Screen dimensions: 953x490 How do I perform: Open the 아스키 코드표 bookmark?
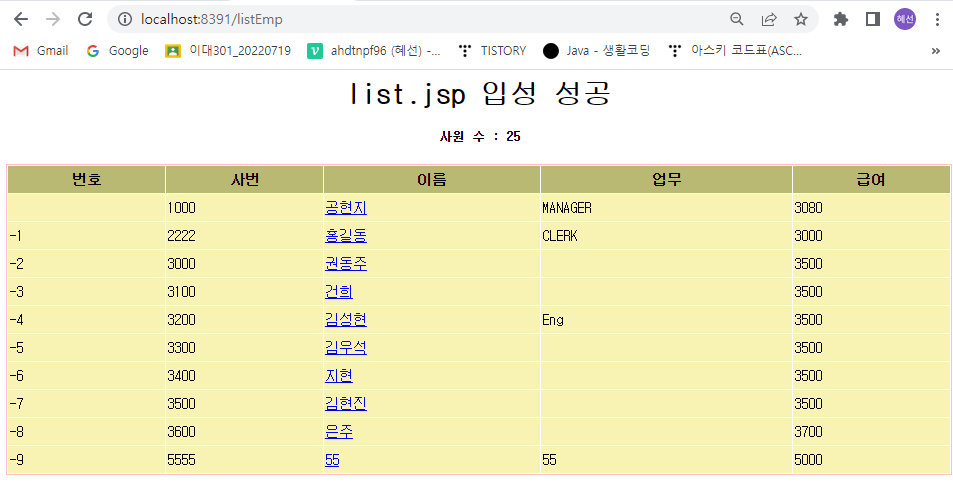[x=735, y=51]
